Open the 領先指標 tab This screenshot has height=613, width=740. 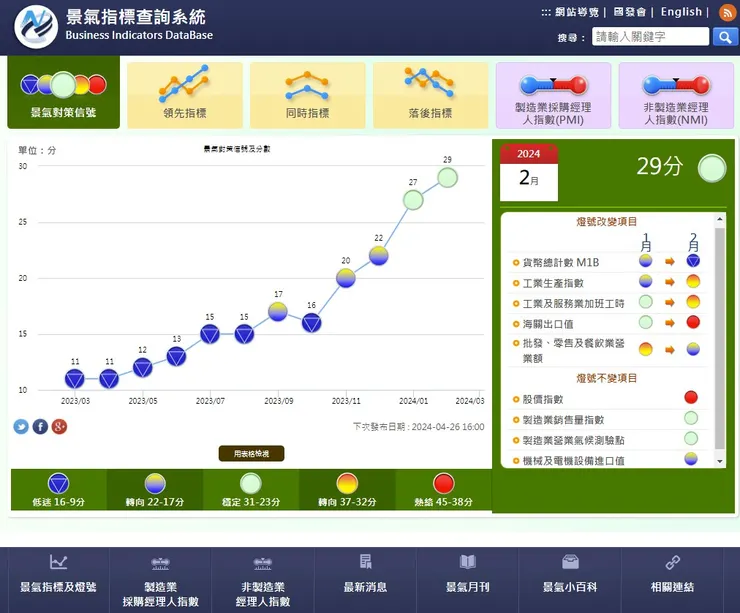tap(185, 95)
